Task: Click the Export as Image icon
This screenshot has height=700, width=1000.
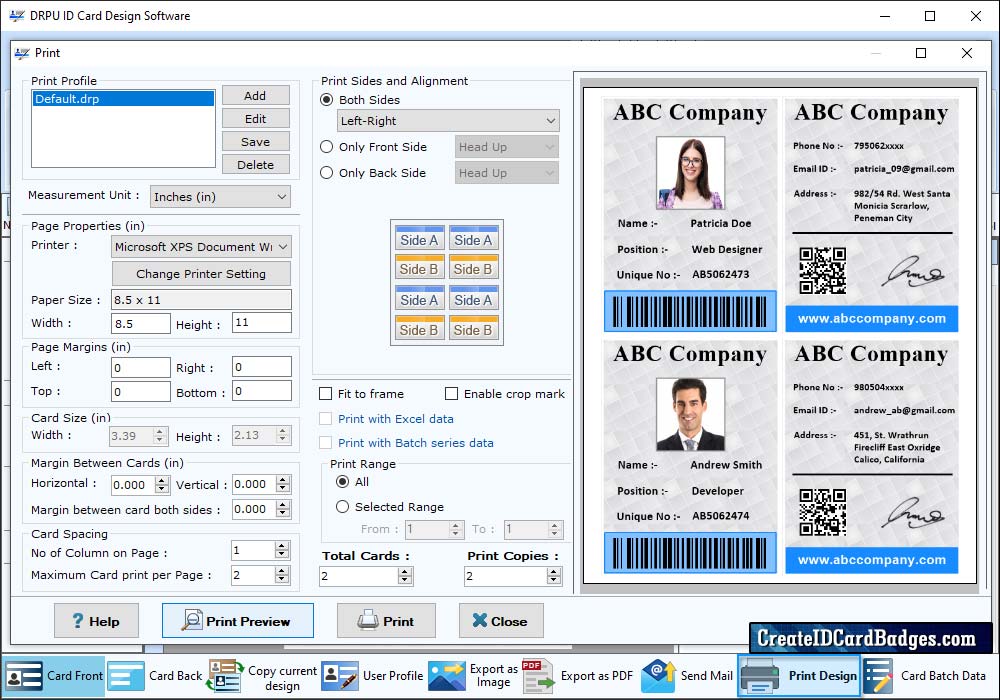Action: (x=447, y=676)
